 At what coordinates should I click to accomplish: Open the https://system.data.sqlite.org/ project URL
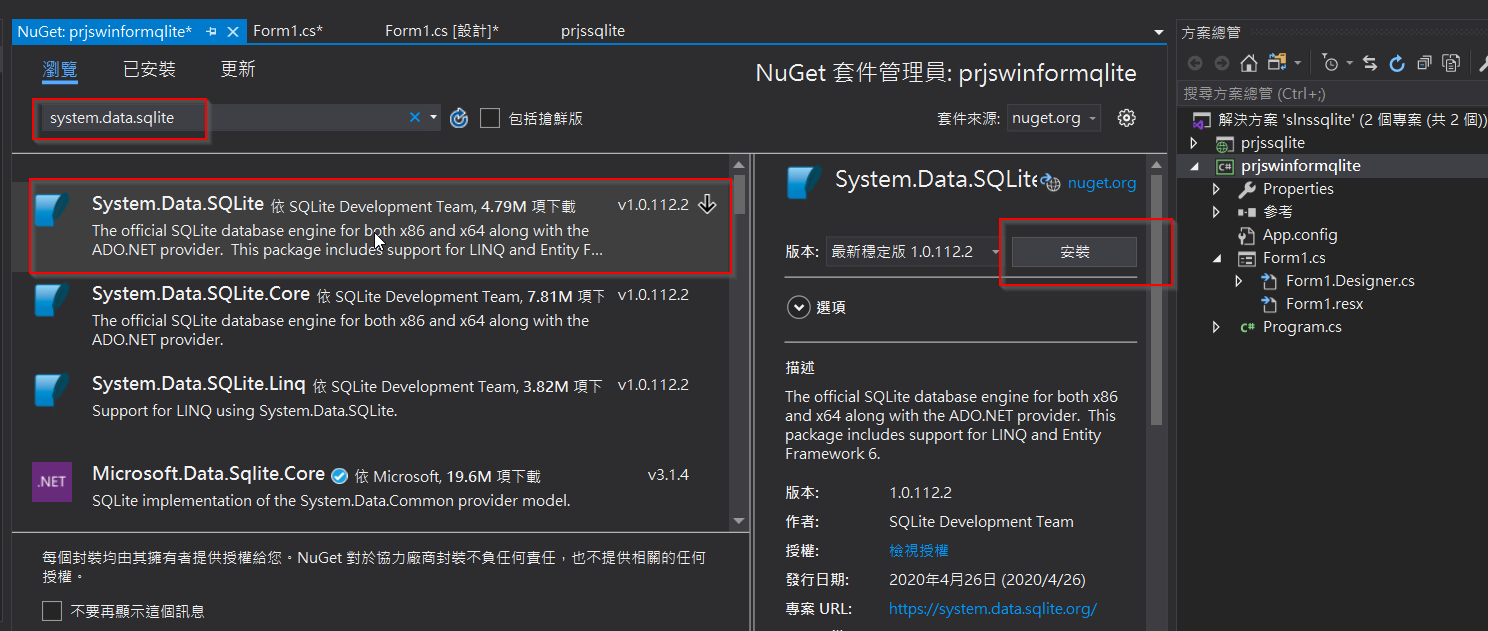(x=993, y=608)
